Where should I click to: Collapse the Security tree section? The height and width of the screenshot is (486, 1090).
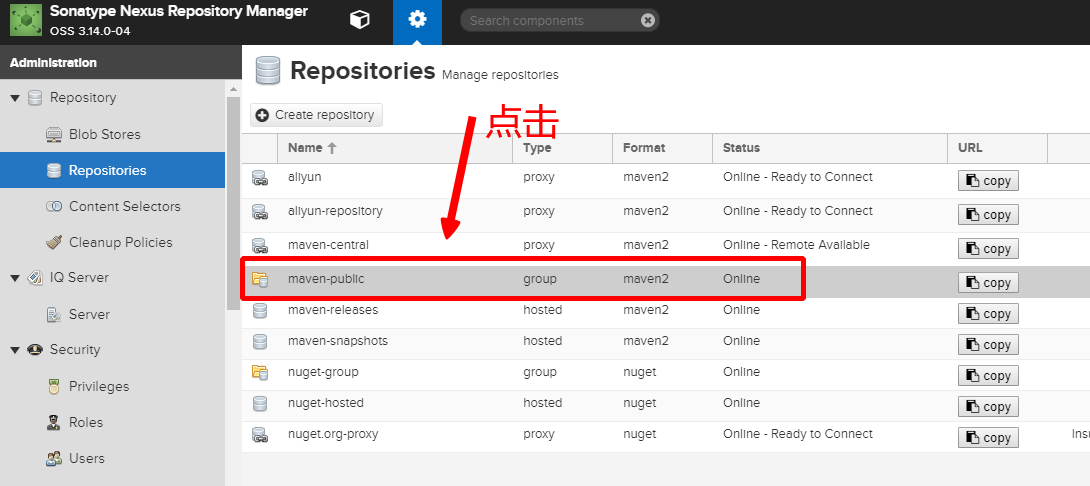pos(15,350)
